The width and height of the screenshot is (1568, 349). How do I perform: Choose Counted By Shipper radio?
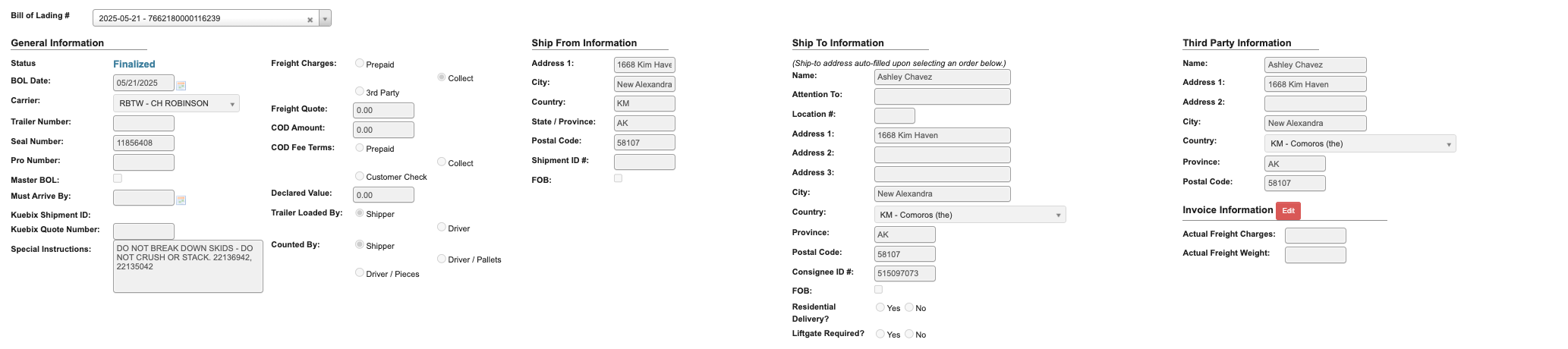point(360,244)
